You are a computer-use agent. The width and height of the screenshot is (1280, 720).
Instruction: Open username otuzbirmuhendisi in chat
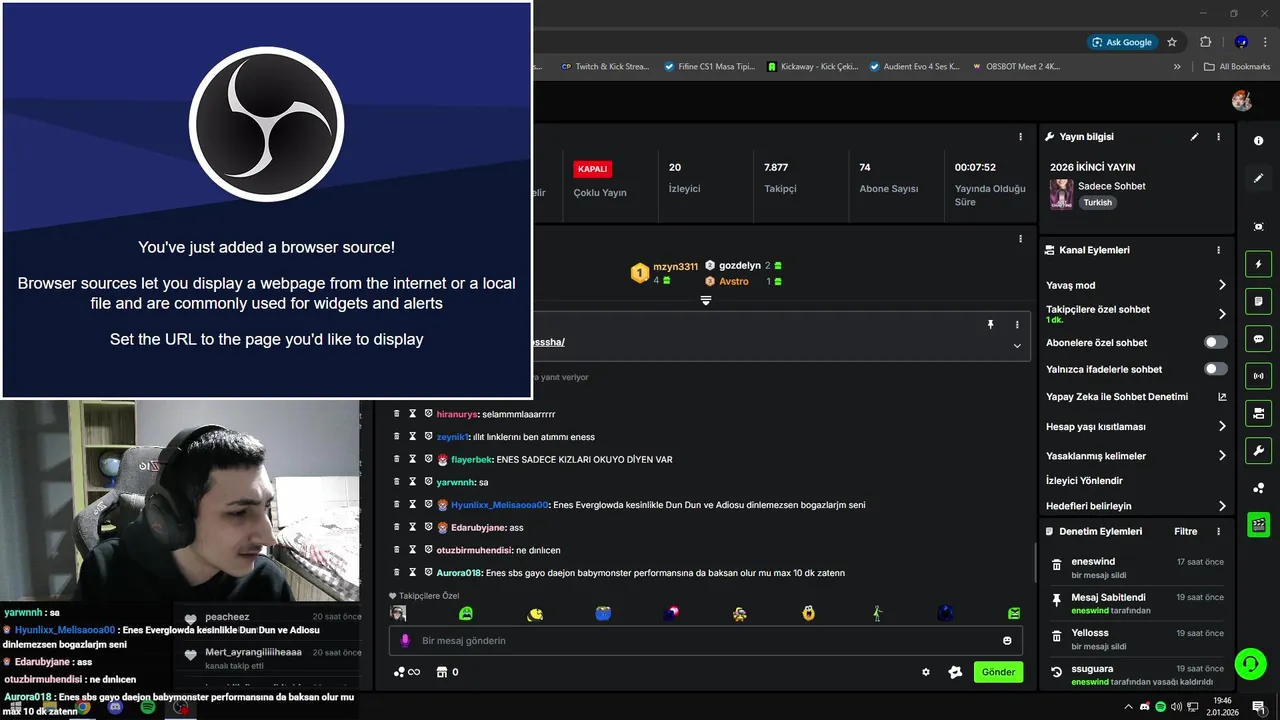coord(474,550)
